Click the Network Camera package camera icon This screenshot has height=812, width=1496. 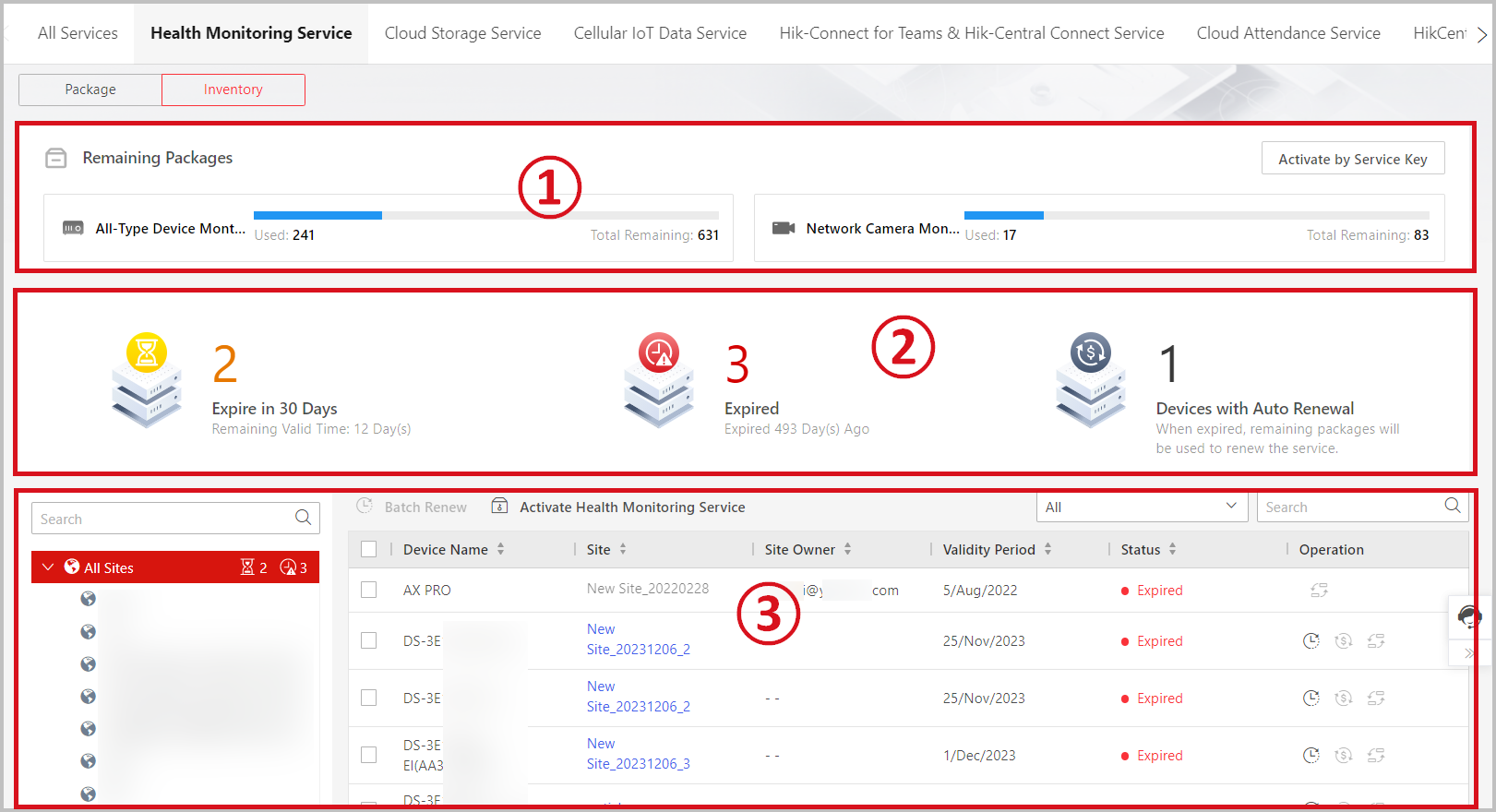click(x=784, y=228)
